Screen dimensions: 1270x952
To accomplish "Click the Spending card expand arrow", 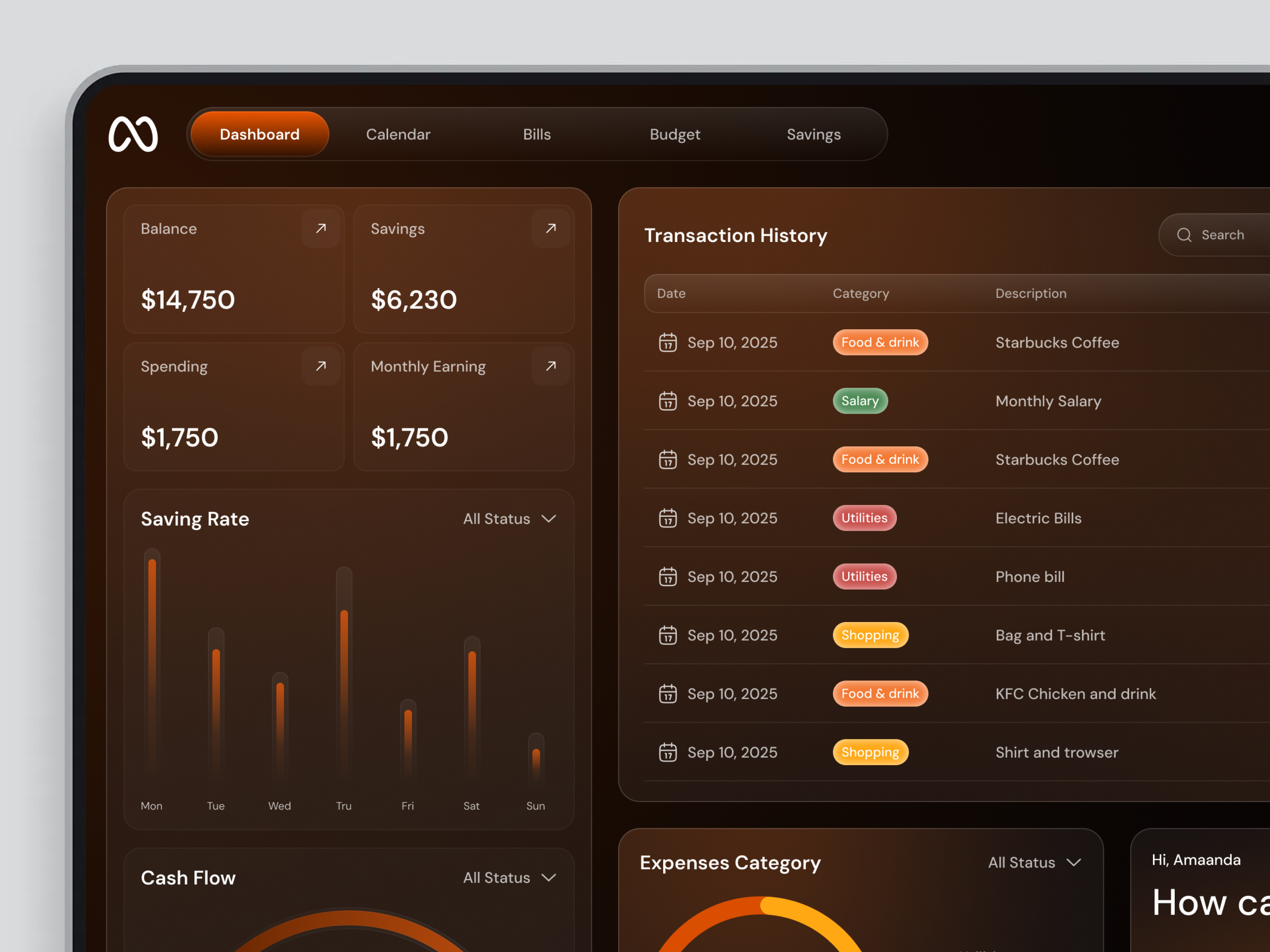I will click(x=320, y=366).
